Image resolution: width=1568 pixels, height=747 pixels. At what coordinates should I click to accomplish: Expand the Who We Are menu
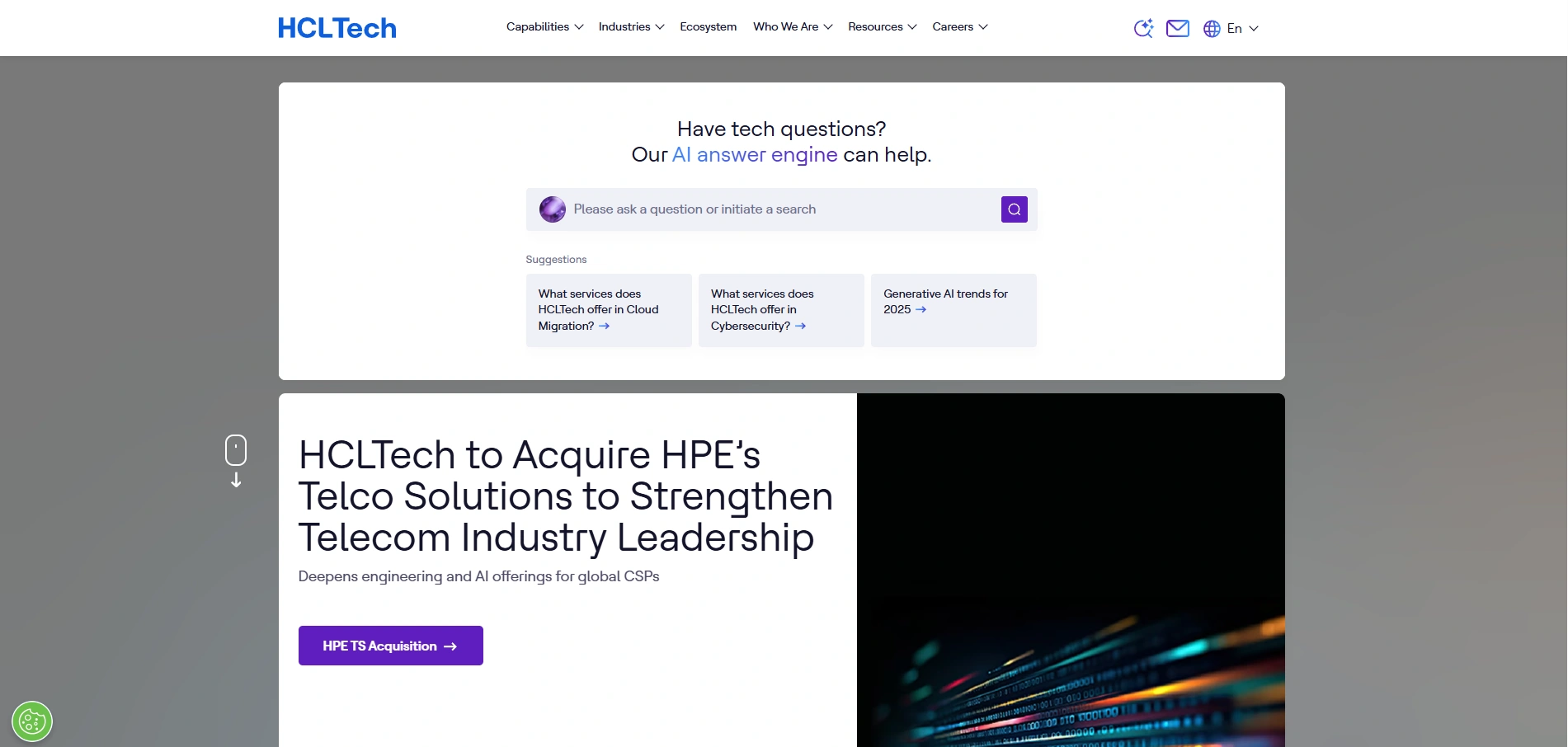point(793,27)
